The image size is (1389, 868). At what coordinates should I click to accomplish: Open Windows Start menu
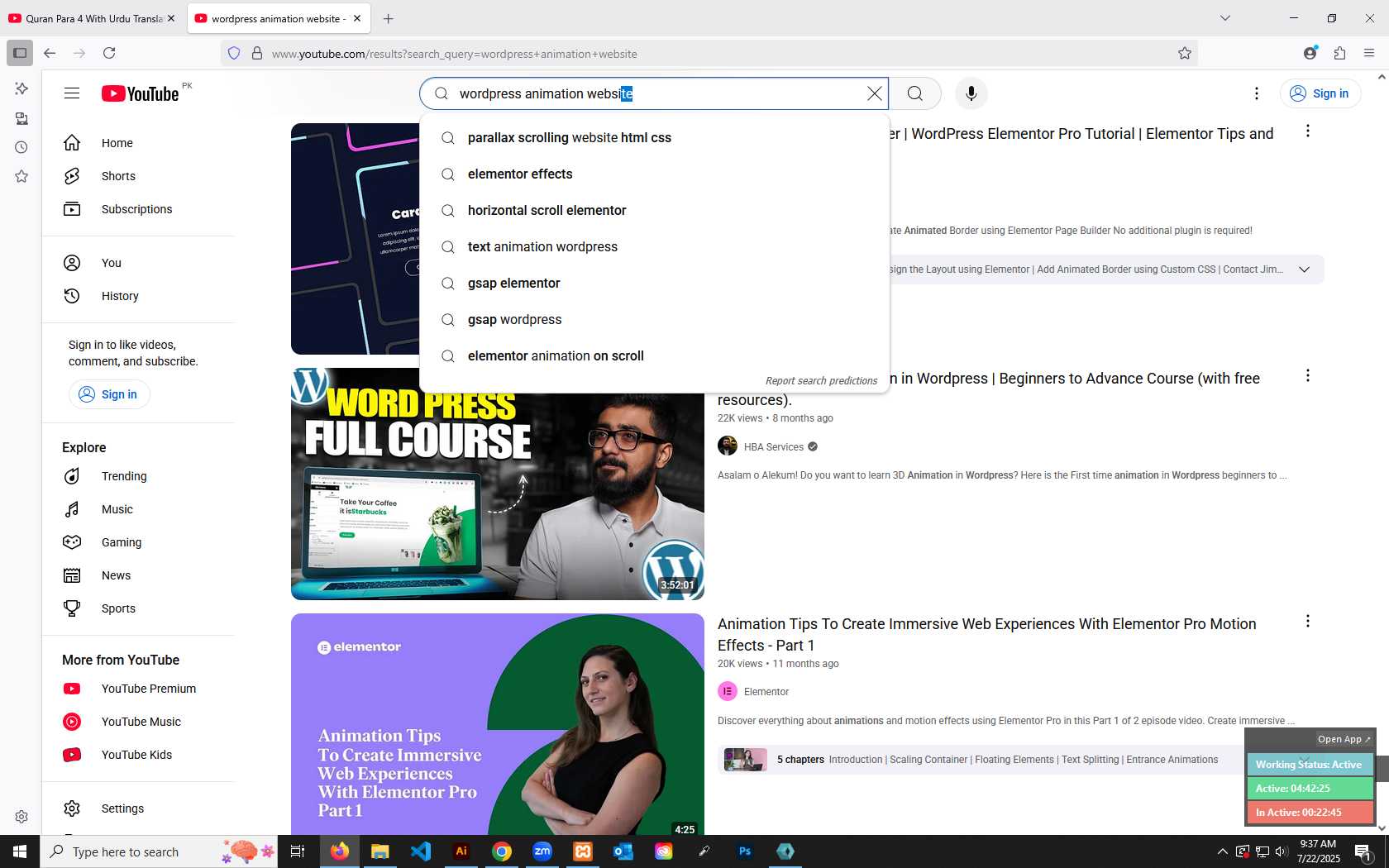coord(20,851)
